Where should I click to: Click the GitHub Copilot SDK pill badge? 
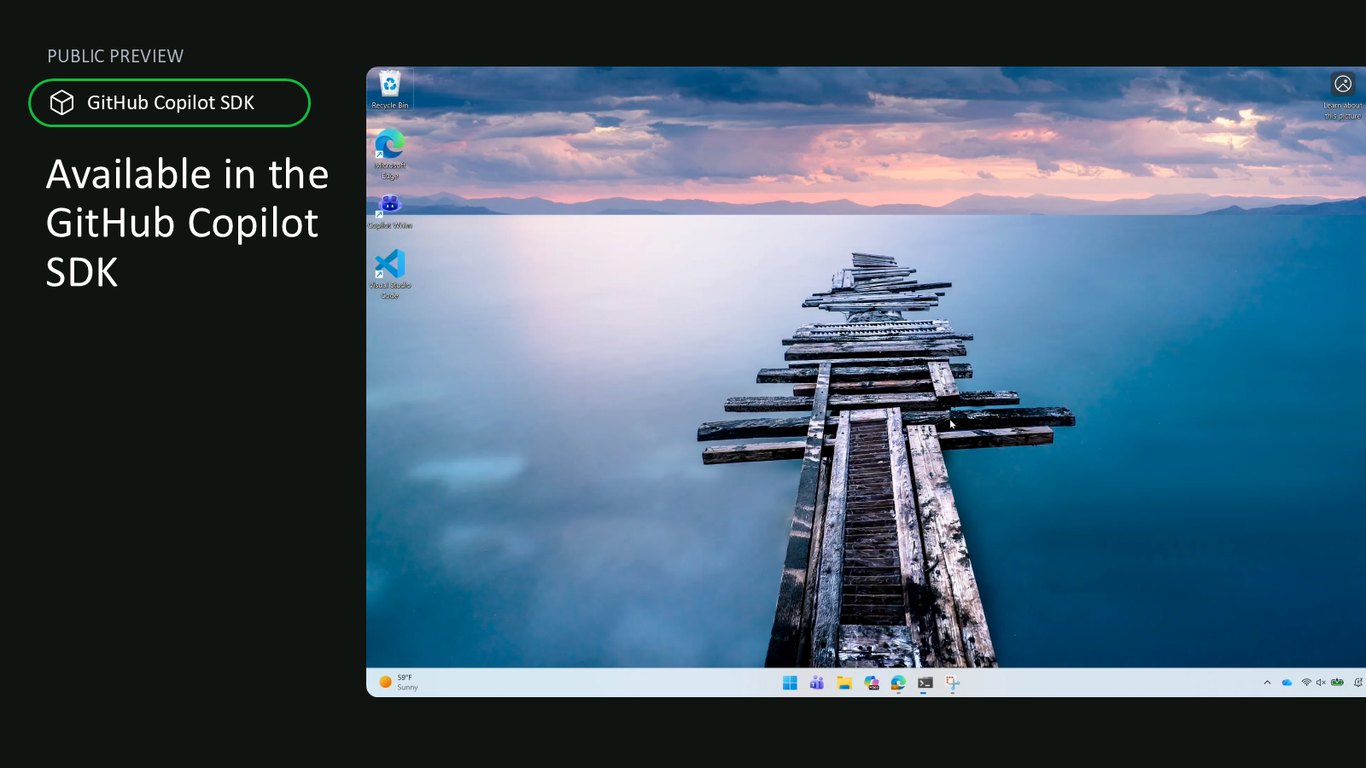[169, 103]
